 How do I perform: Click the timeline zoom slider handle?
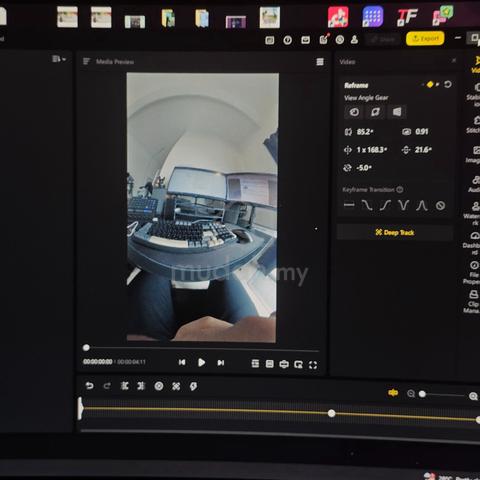[x=422, y=394]
